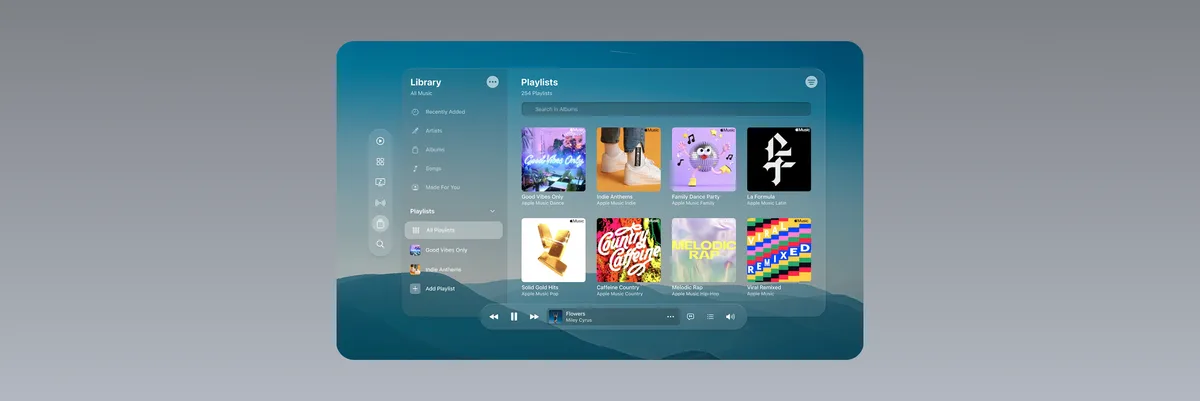The image size is (1200, 401).
Task: Show the Up Next queue list
Action: point(710,316)
